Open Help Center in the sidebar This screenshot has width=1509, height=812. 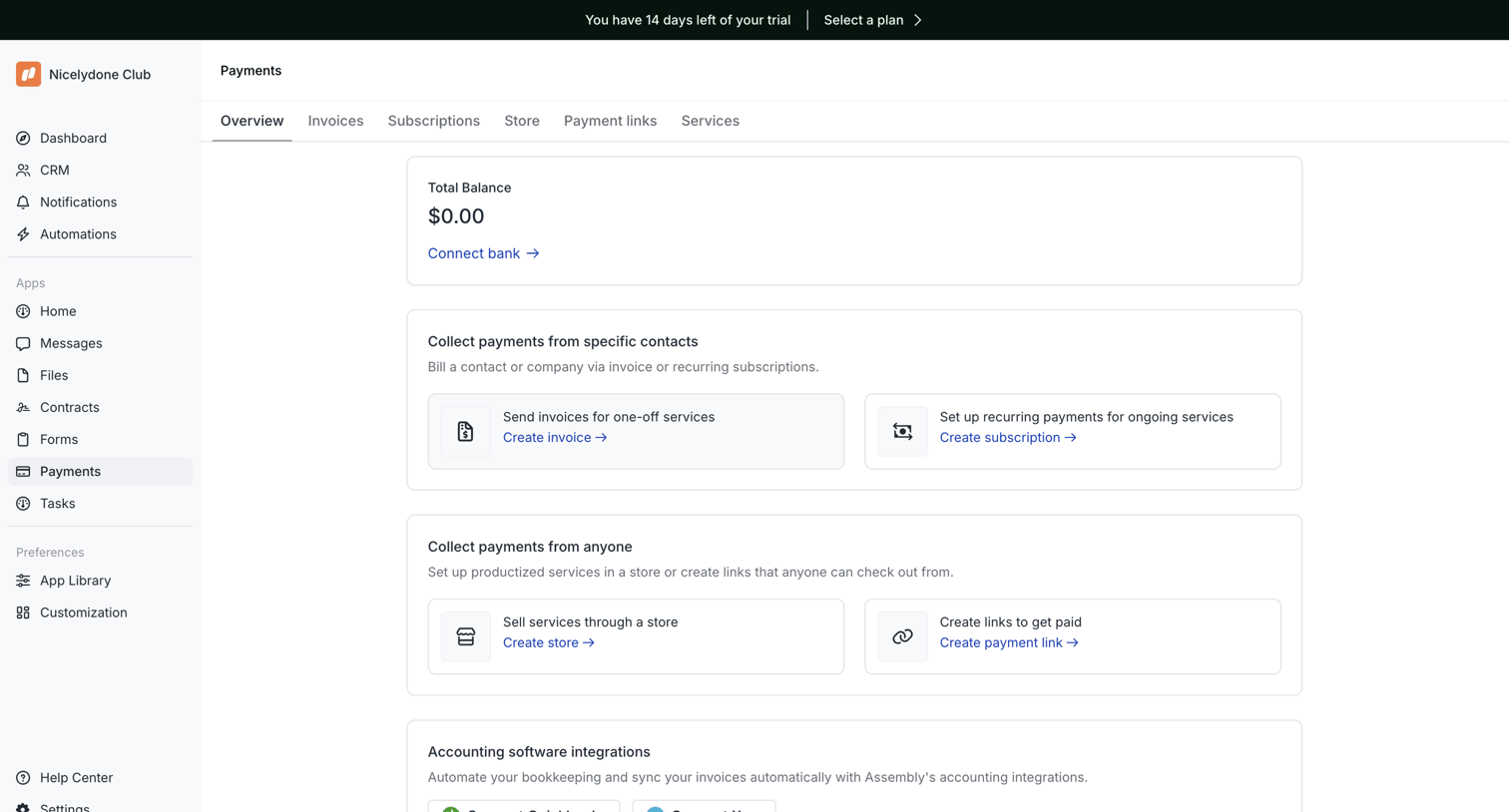(100, 778)
